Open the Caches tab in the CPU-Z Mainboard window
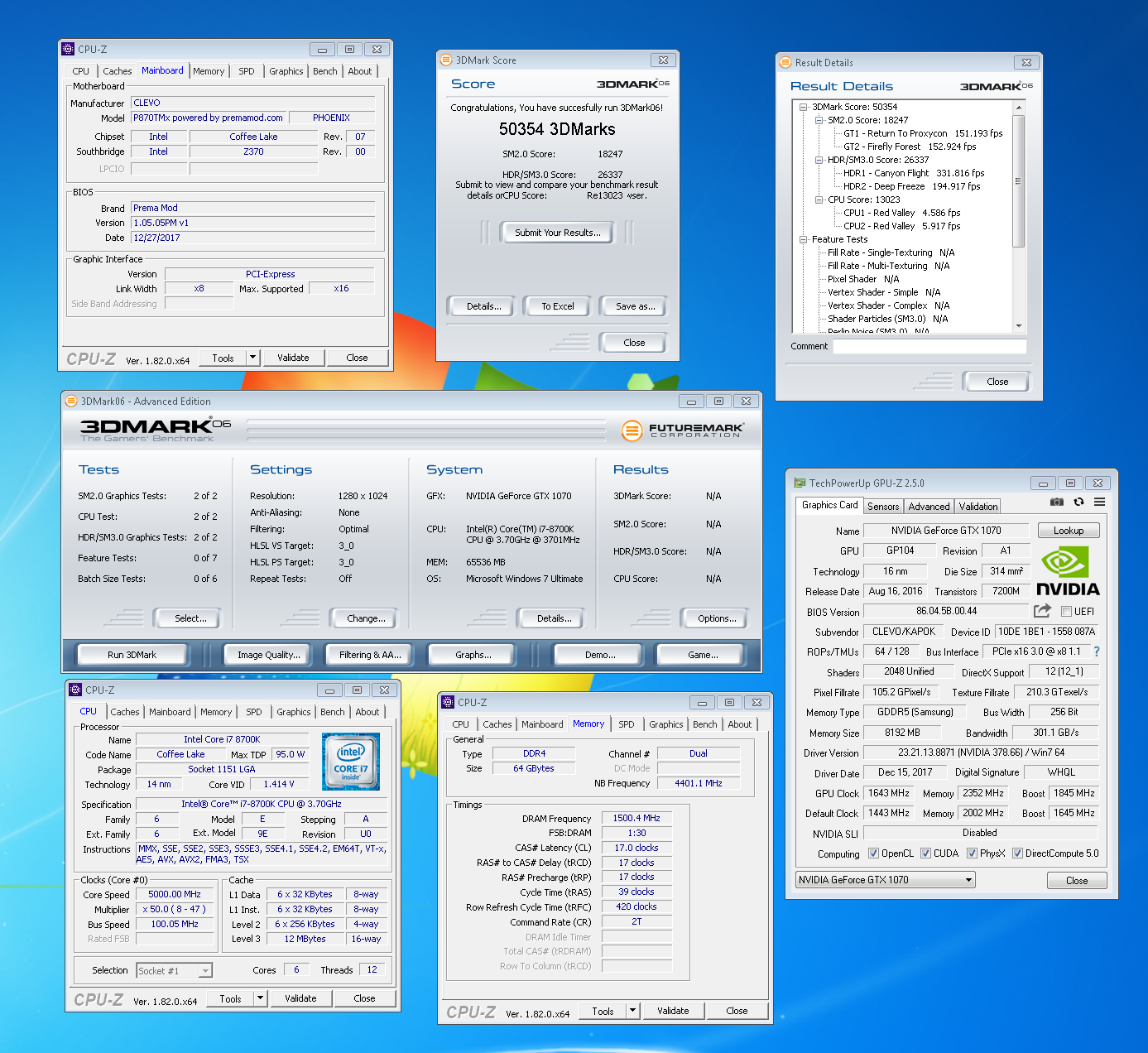The width and height of the screenshot is (1148, 1053). (x=118, y=71)
